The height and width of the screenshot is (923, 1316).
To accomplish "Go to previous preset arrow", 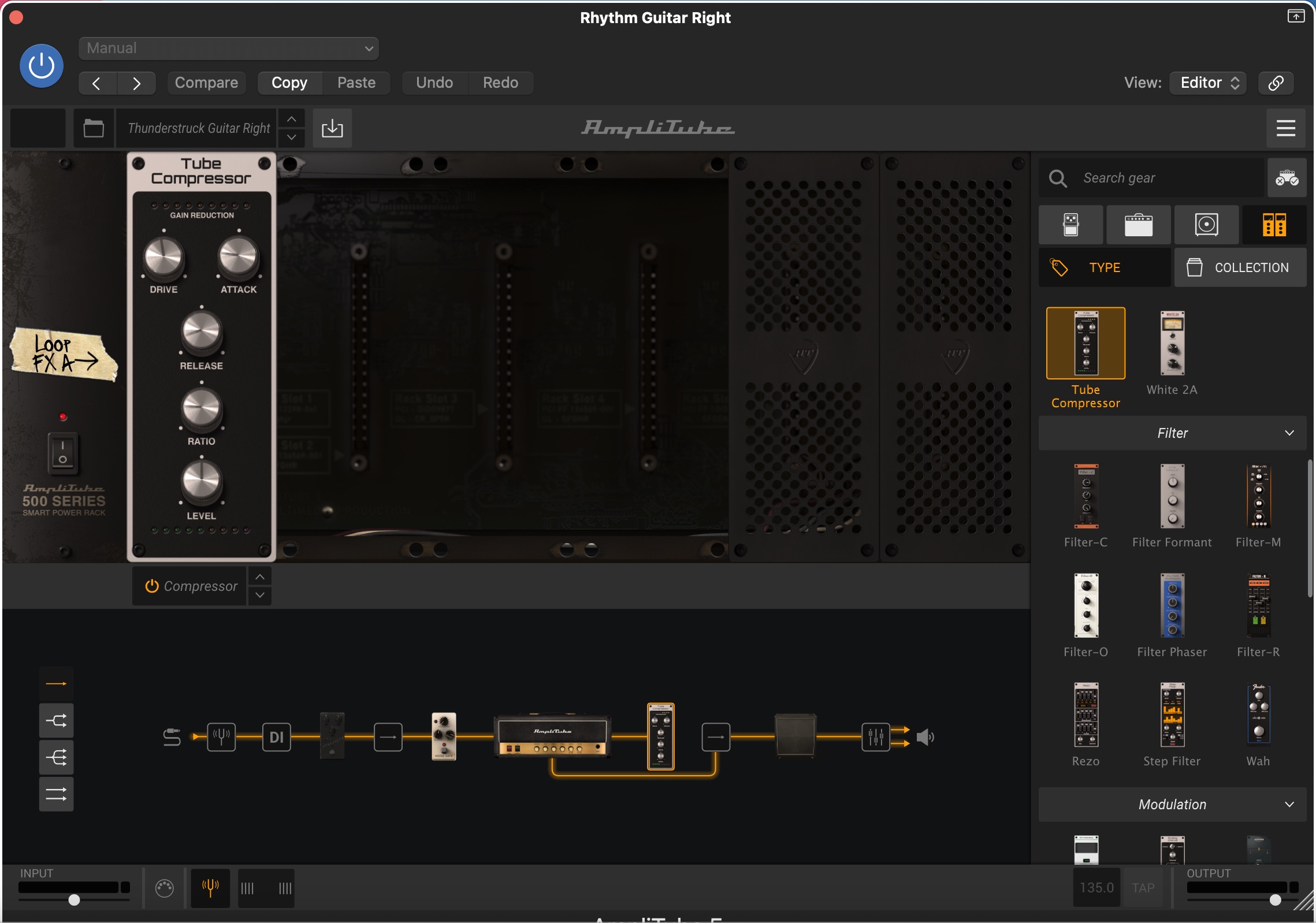I will pyautogui.click(x=97, y=83).
